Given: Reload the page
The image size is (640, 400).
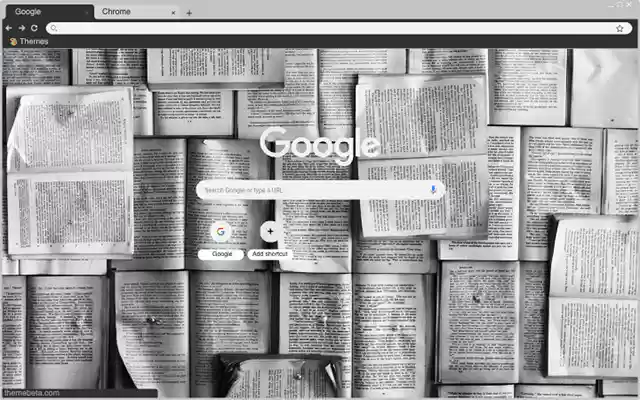Looking at the screenshot, I should (x=34, y=28).
